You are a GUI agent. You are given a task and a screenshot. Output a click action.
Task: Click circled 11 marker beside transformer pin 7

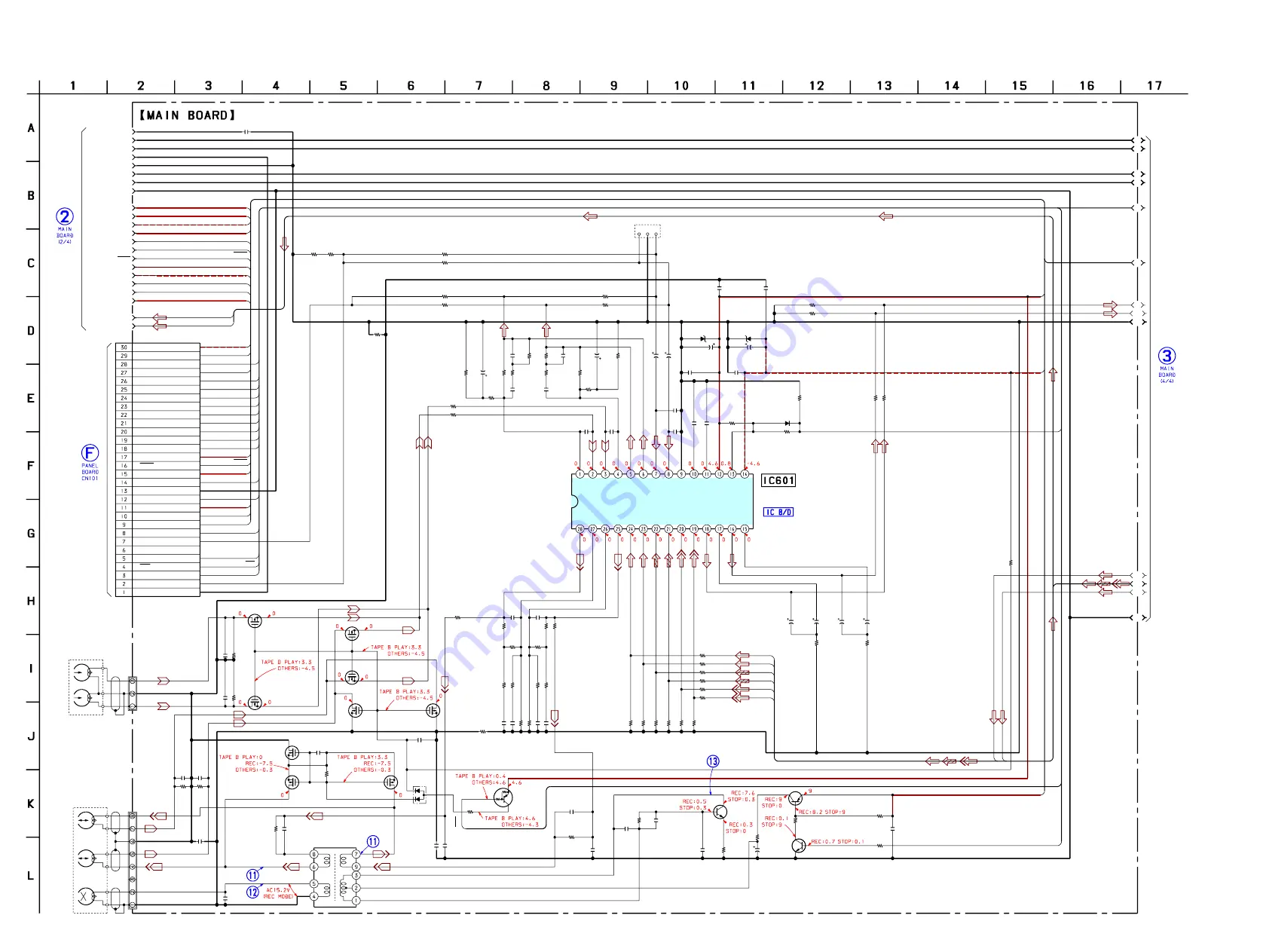(373, 841)
